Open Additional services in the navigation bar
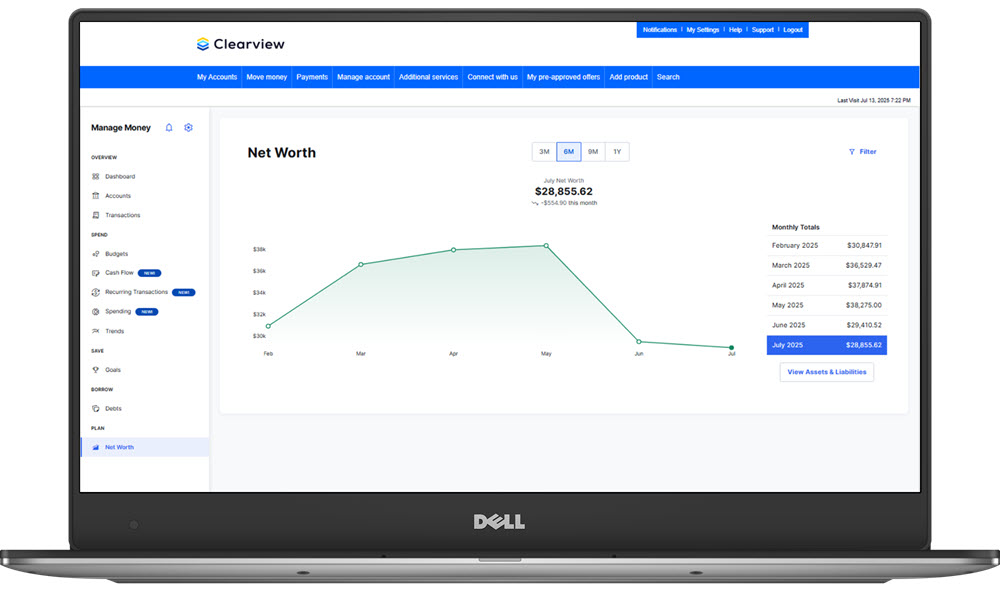This screenshot has width=1000, height=589. tap(428, 77)
